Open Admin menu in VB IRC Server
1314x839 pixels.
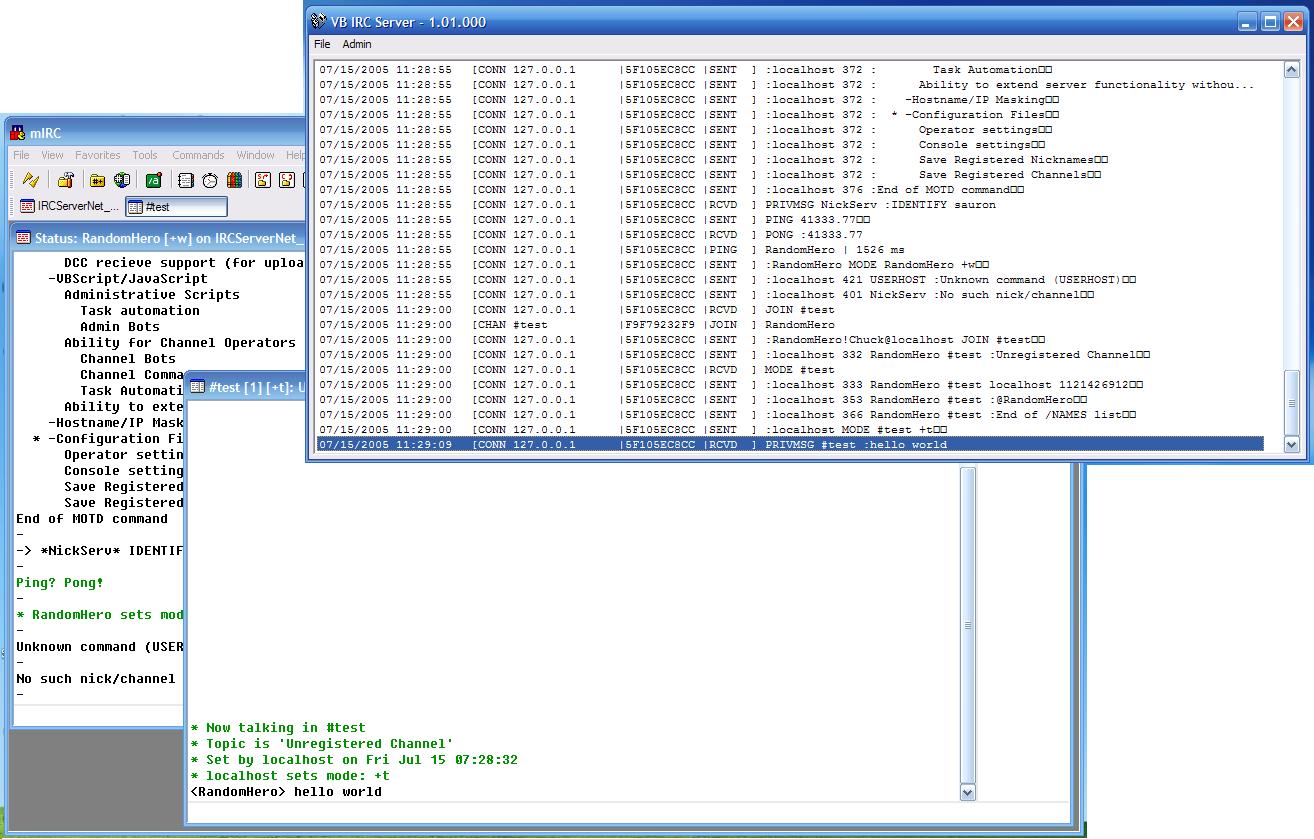(x=357, y=44)
